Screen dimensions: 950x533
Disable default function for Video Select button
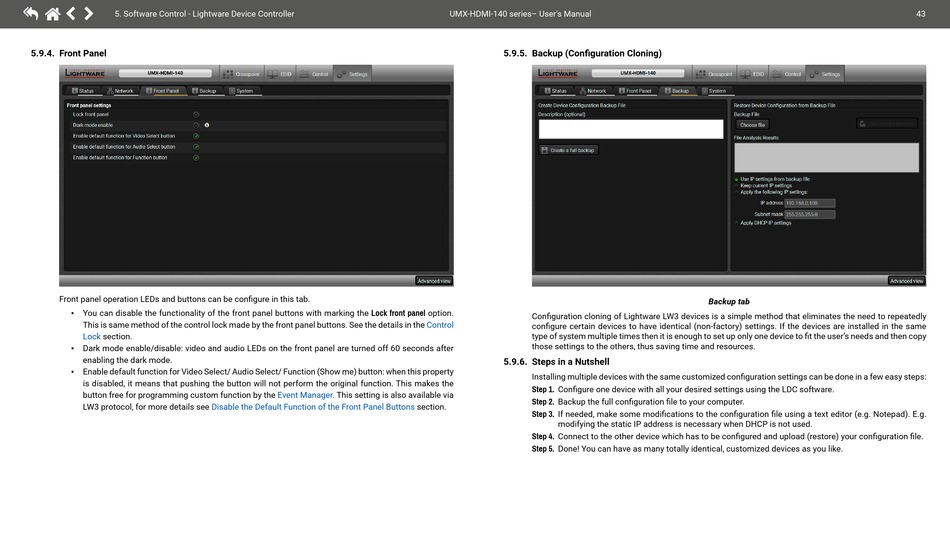pos(196,136)
